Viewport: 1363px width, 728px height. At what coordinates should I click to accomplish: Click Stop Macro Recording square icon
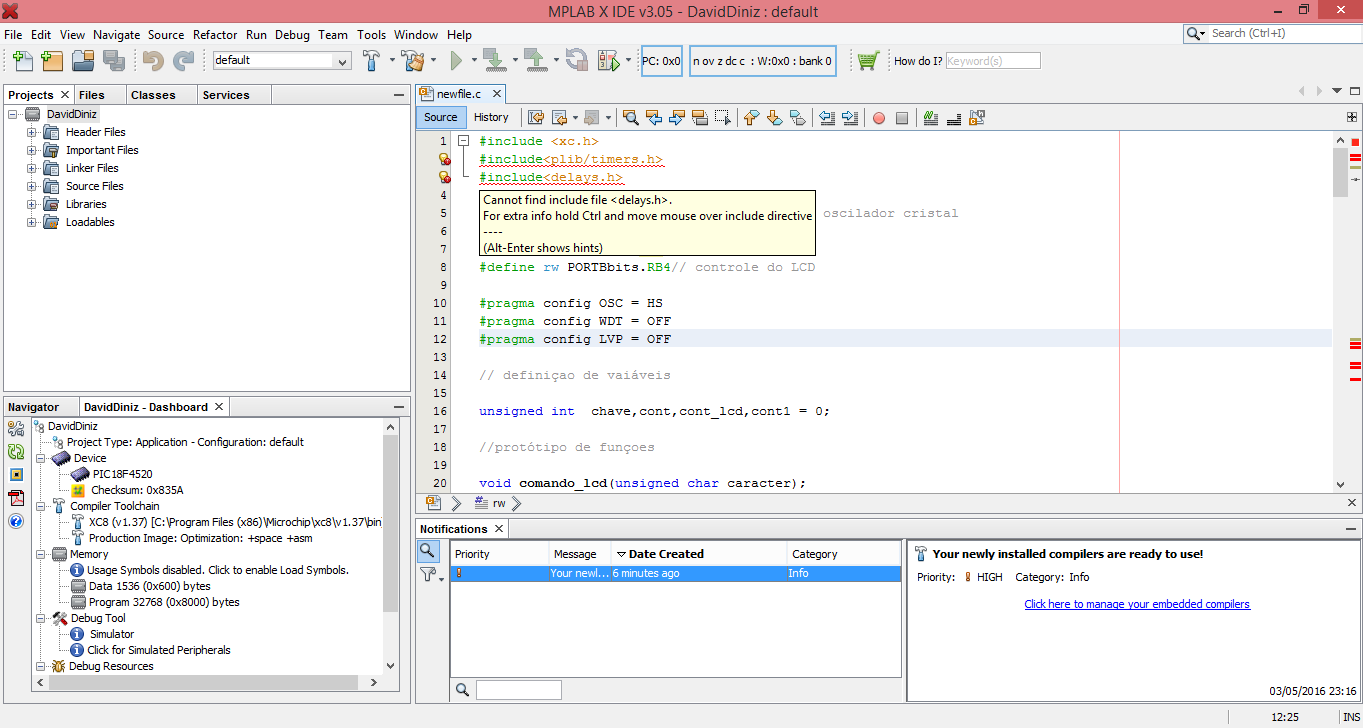[x=902, y=118]
